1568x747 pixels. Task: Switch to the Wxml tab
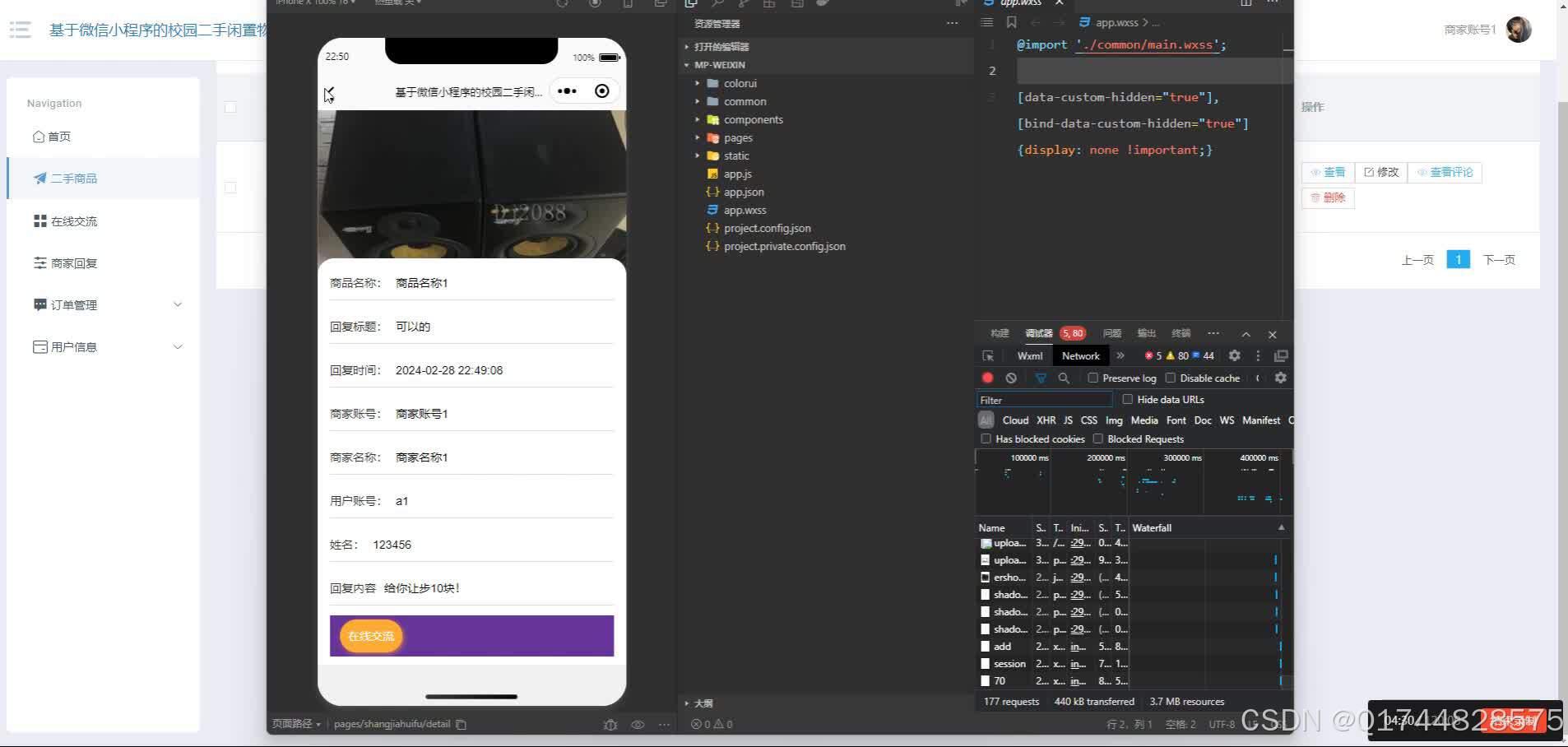click(1029, 356)
